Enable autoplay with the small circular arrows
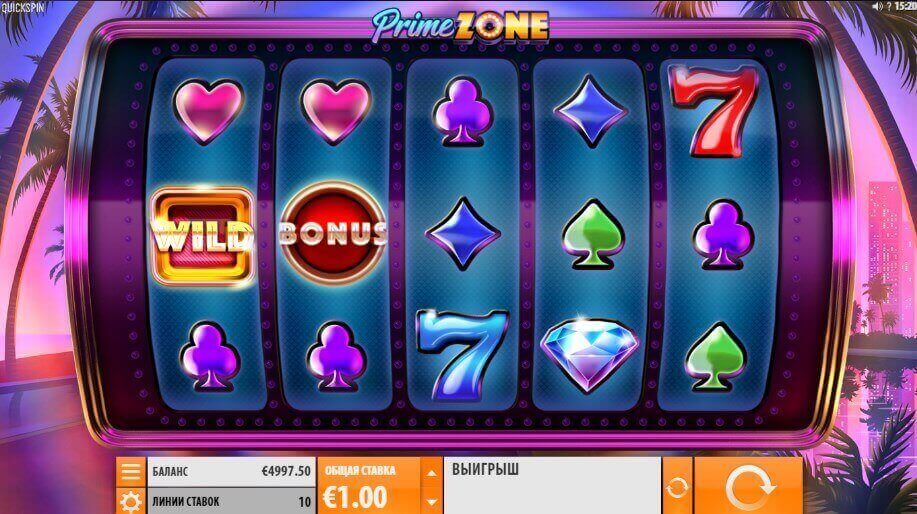The image size is (917, 514). (677, 486)
